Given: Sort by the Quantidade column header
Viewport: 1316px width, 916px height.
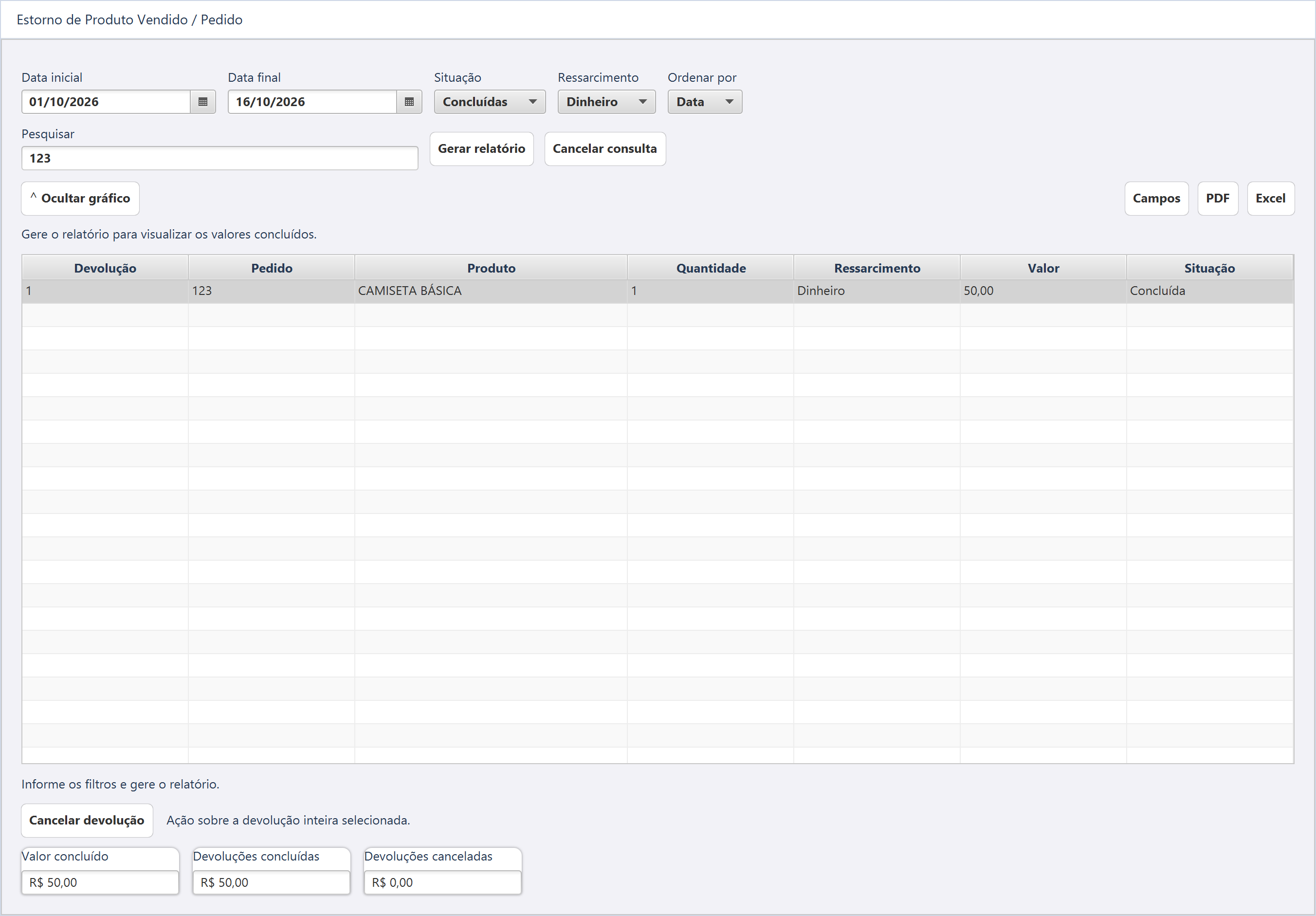Looking at the screenshot, I should [711, 268].
